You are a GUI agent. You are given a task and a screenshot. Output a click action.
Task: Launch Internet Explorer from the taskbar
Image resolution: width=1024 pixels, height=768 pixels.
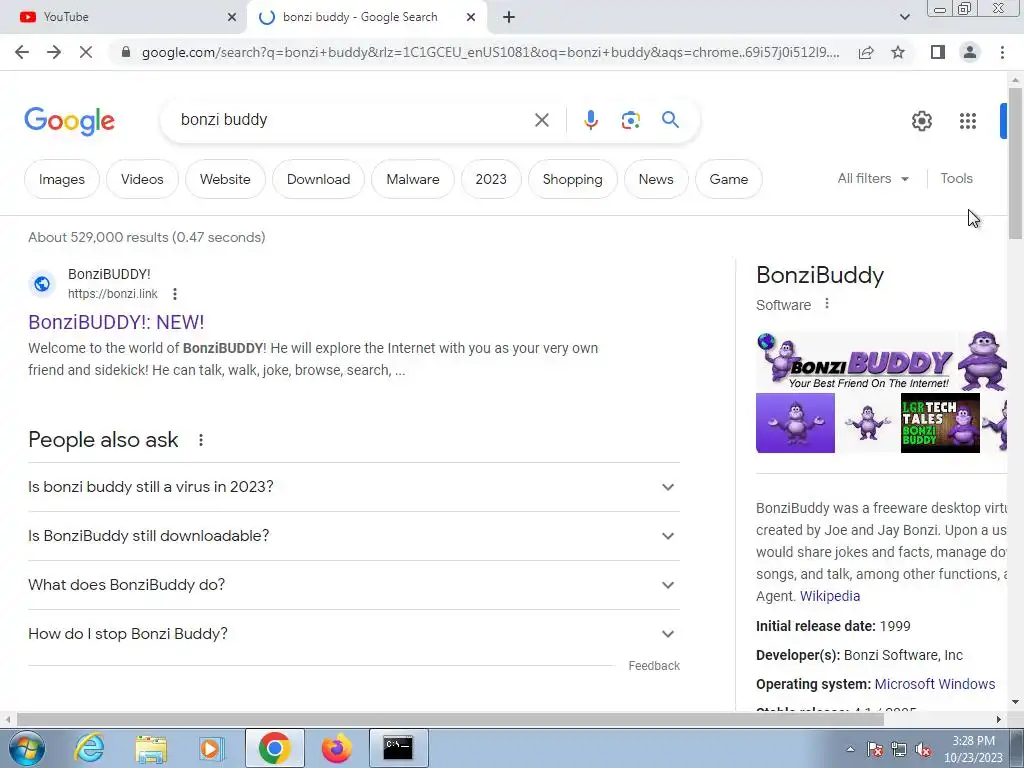89,748
